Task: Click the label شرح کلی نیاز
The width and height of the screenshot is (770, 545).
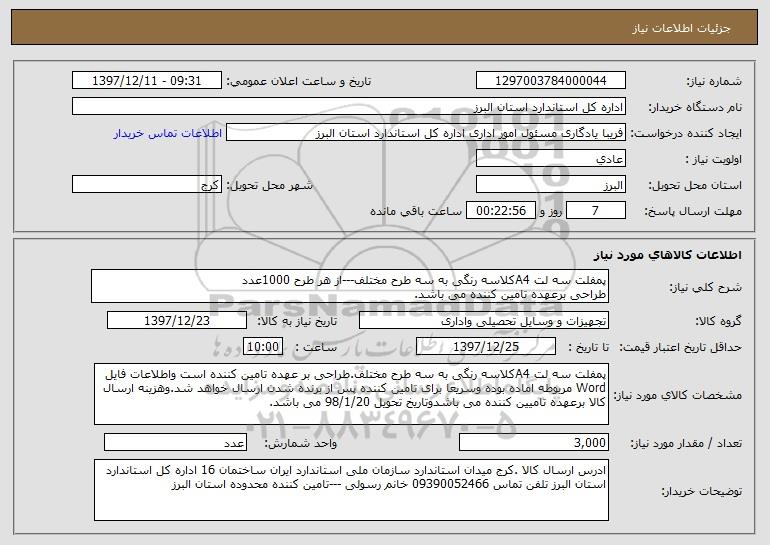Action: tap(706, 287)
